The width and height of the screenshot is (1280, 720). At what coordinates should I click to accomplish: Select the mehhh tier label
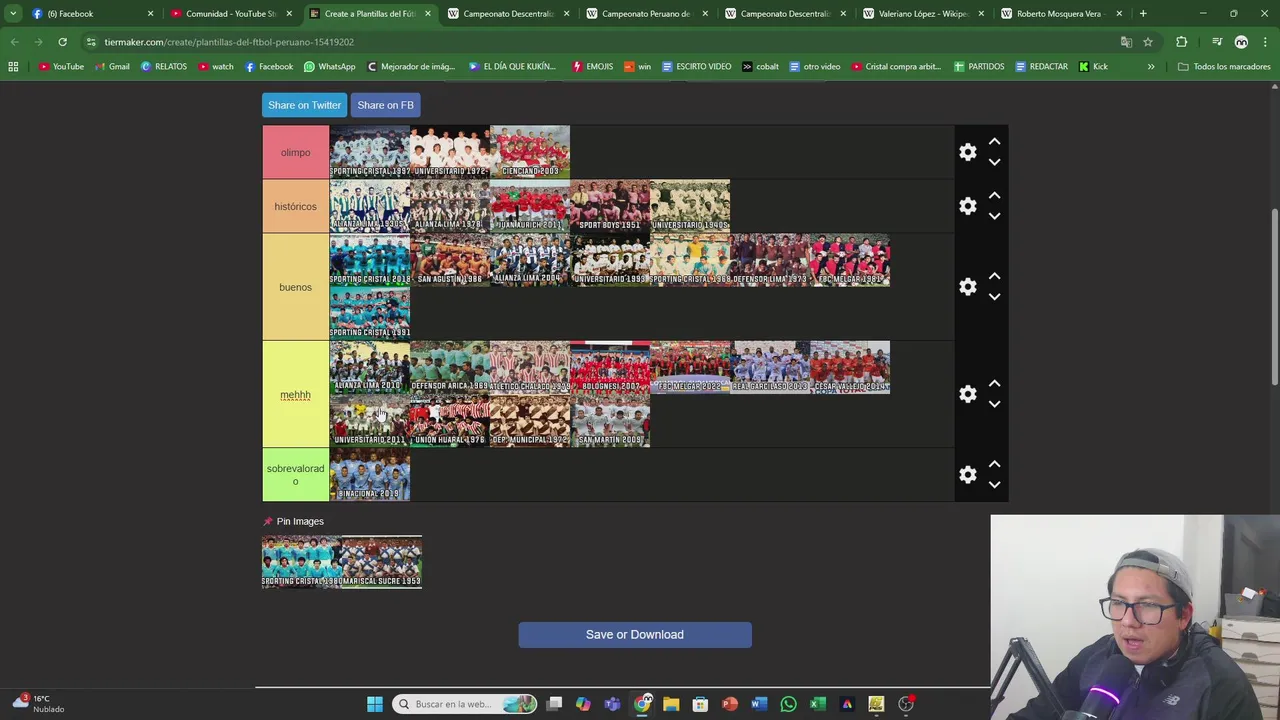[x=295, y=394]
